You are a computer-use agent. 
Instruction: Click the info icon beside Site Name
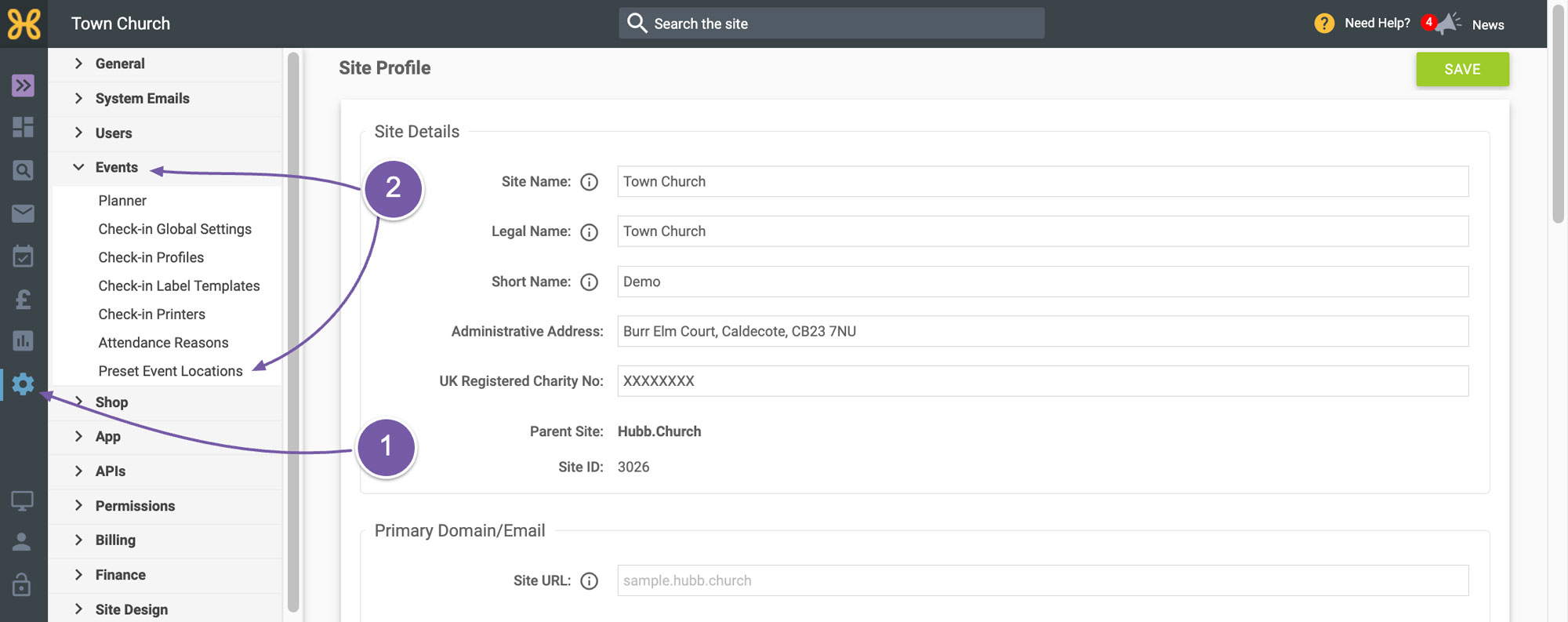point(589,182)
